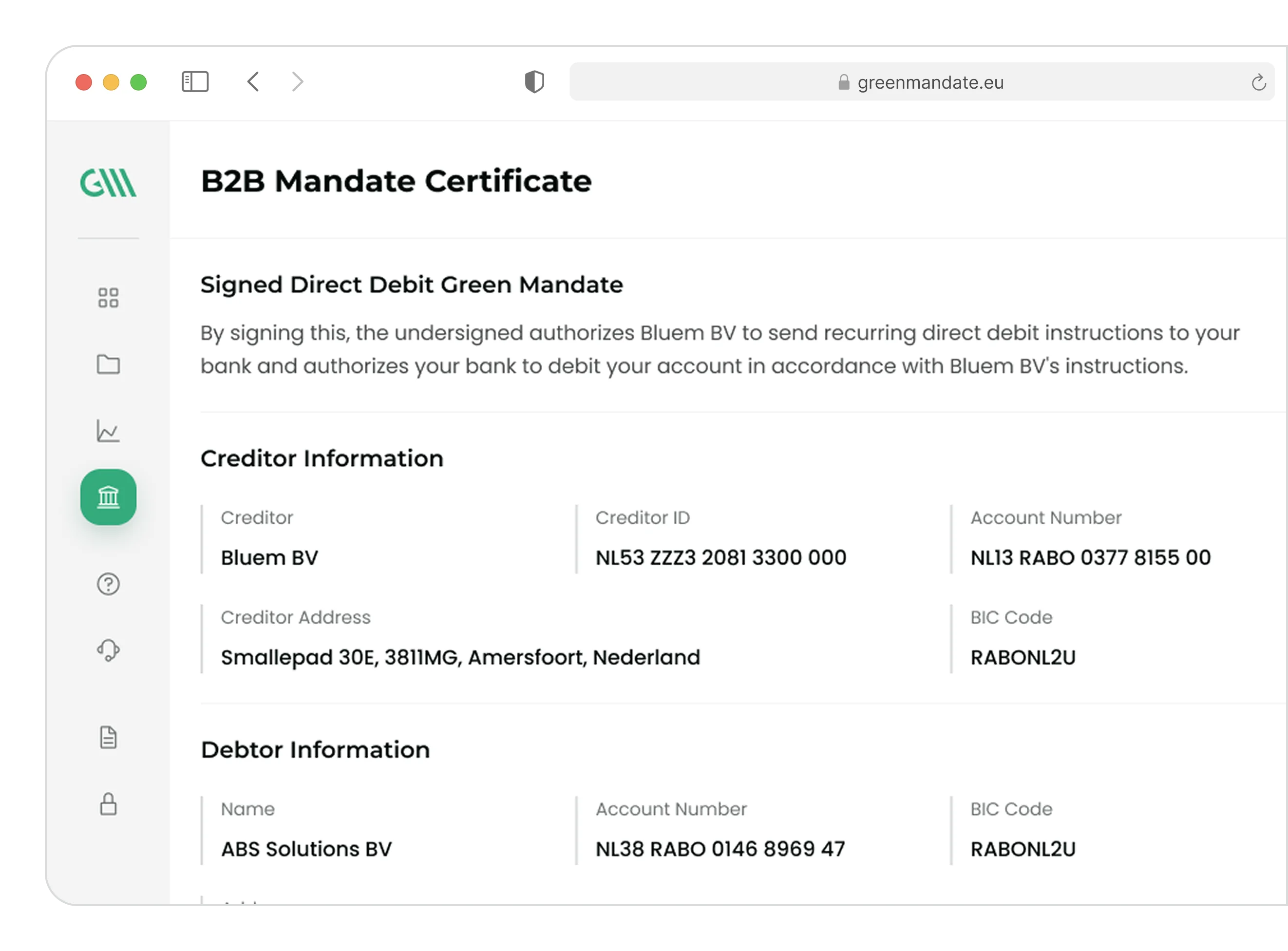Viewport: 1288px width, 951px height.
Task: Maximize the window with the green button
Action: point(139,82)
